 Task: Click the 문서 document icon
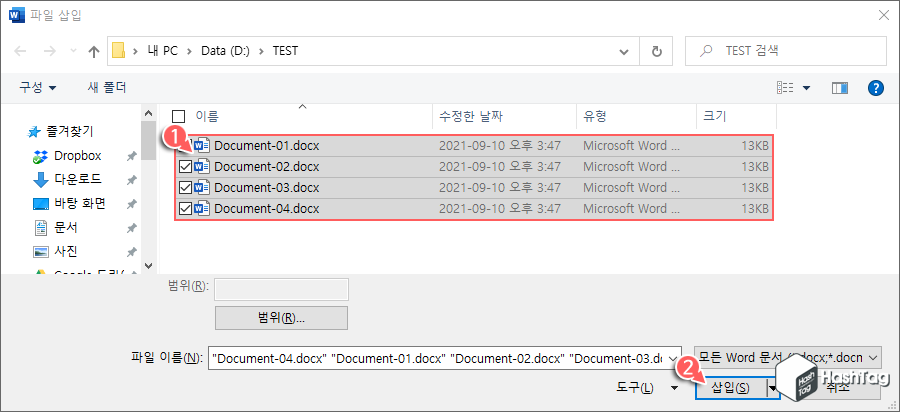40,228
